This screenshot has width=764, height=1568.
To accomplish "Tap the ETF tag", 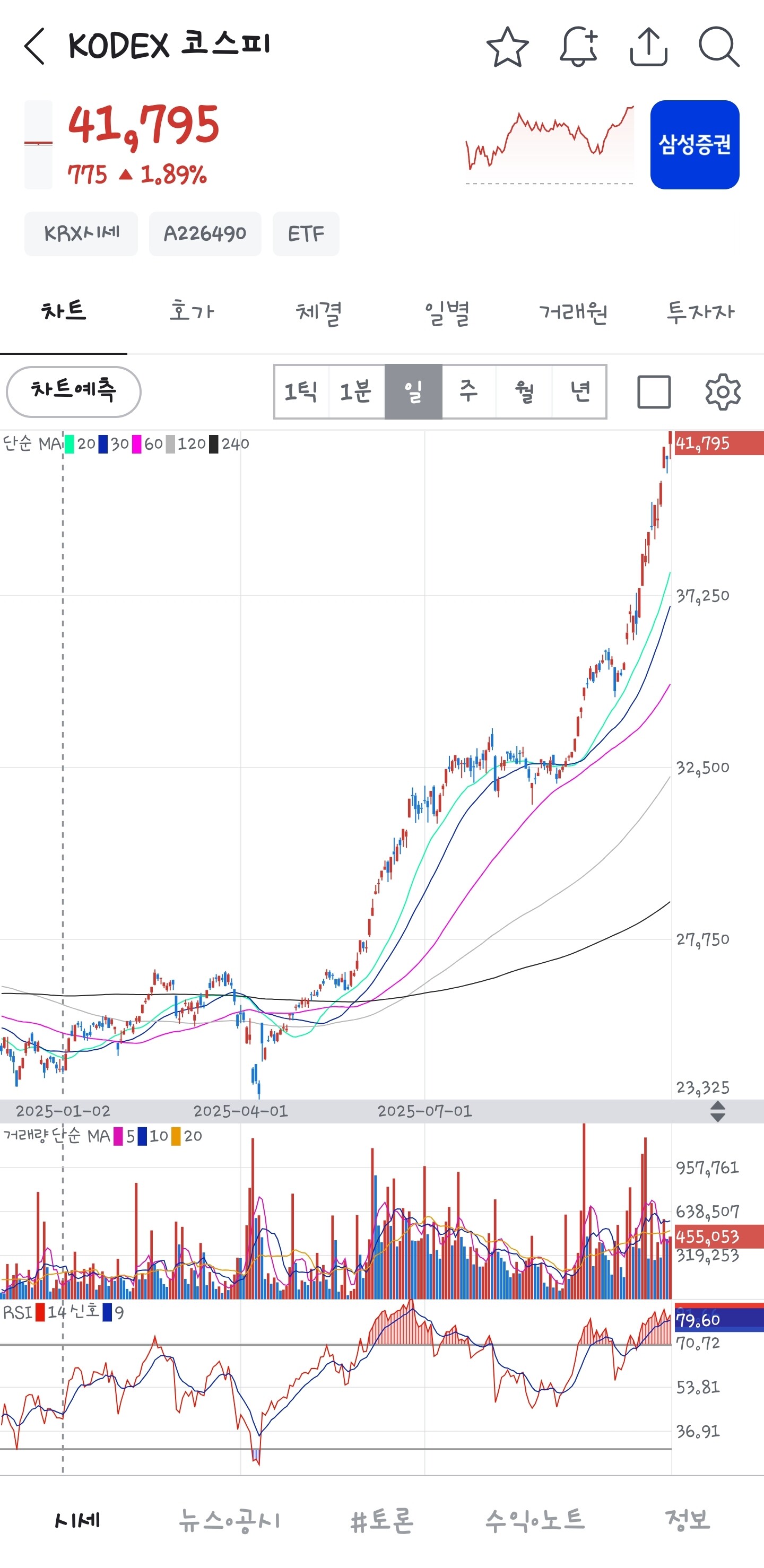I will point(306,234).
